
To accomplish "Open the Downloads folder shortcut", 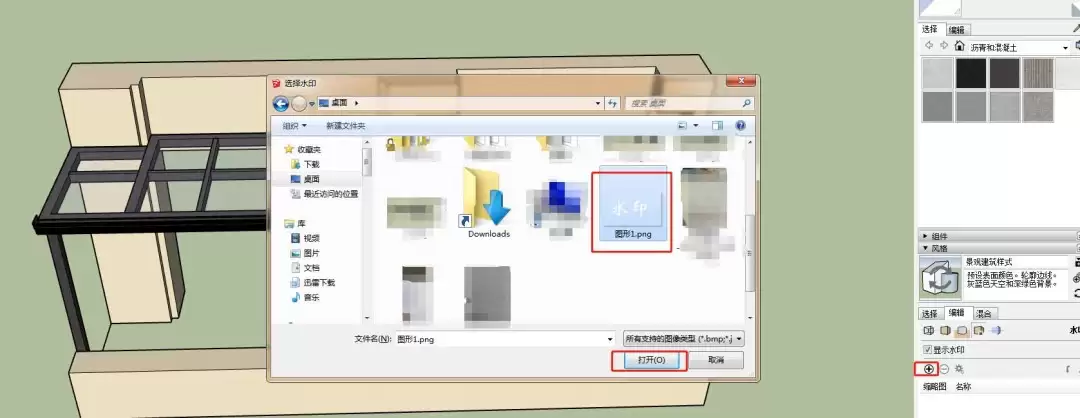I will pos(488,205).
